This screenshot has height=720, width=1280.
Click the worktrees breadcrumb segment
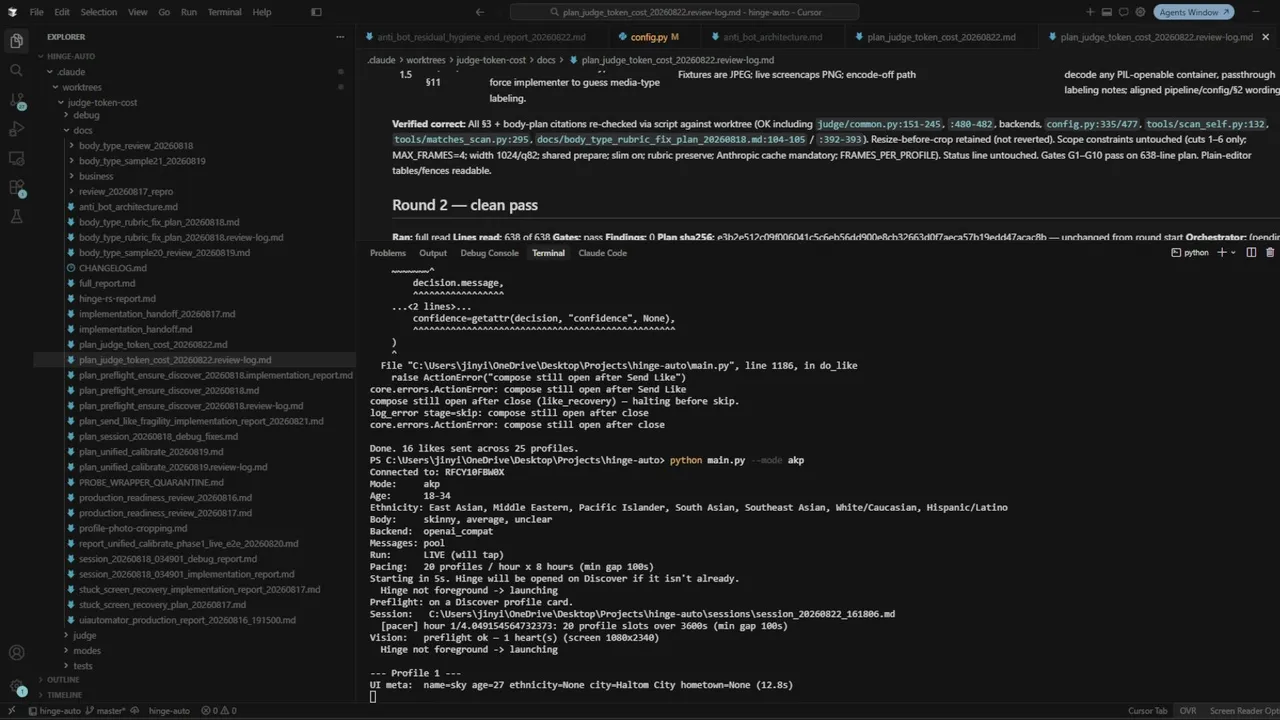point(425,60)
